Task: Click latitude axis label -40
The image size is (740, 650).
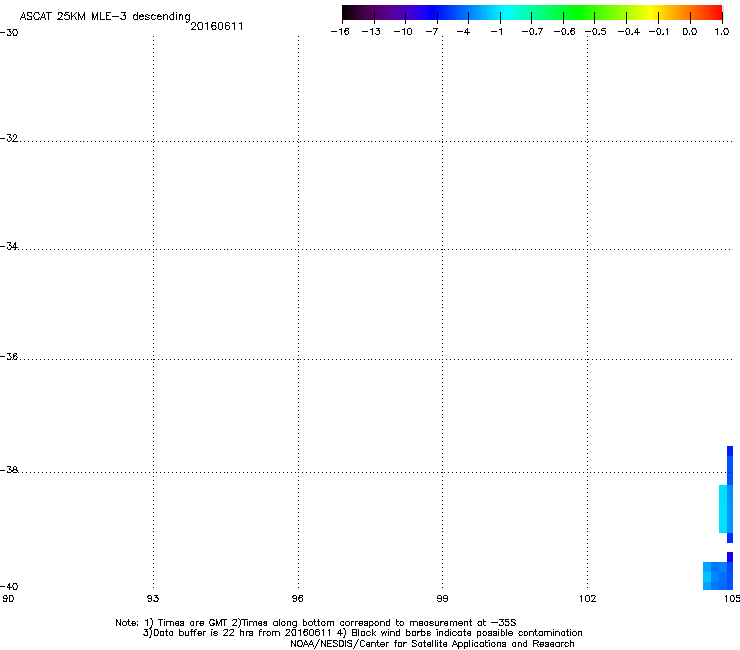Action: pos(9,586)
